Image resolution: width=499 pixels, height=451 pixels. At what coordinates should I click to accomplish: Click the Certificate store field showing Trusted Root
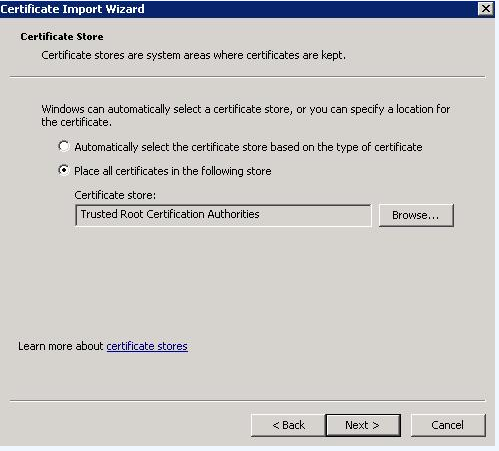223,215
